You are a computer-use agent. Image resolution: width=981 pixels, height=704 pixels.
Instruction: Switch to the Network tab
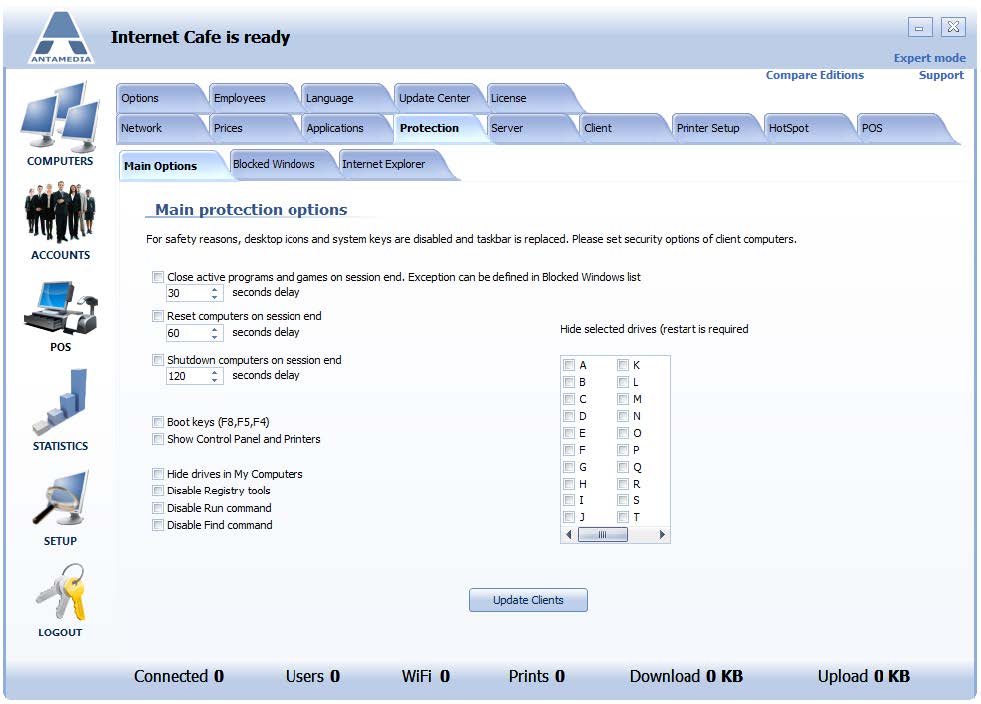[x=160, y=128]
